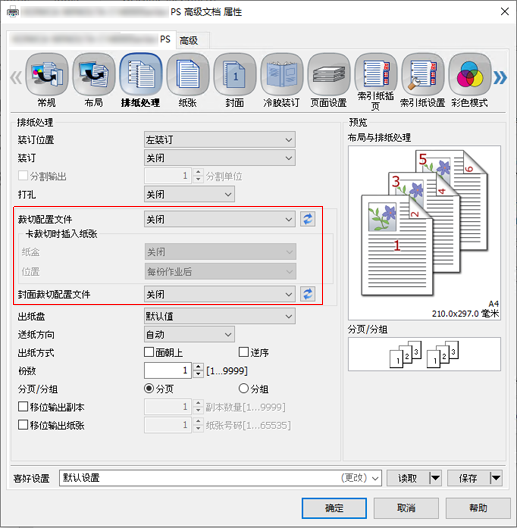Viewport: 517px width, 528px height.
Task: Open help with 帮助 button
Action: tap(478, 508)
